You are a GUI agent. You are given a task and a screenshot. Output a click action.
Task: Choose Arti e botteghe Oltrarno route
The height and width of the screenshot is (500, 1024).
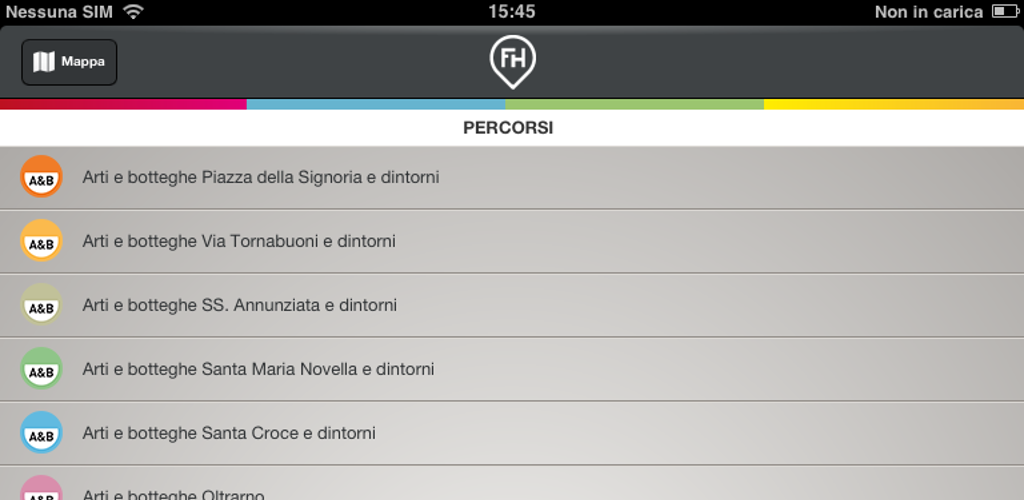(x=173, y=494)
